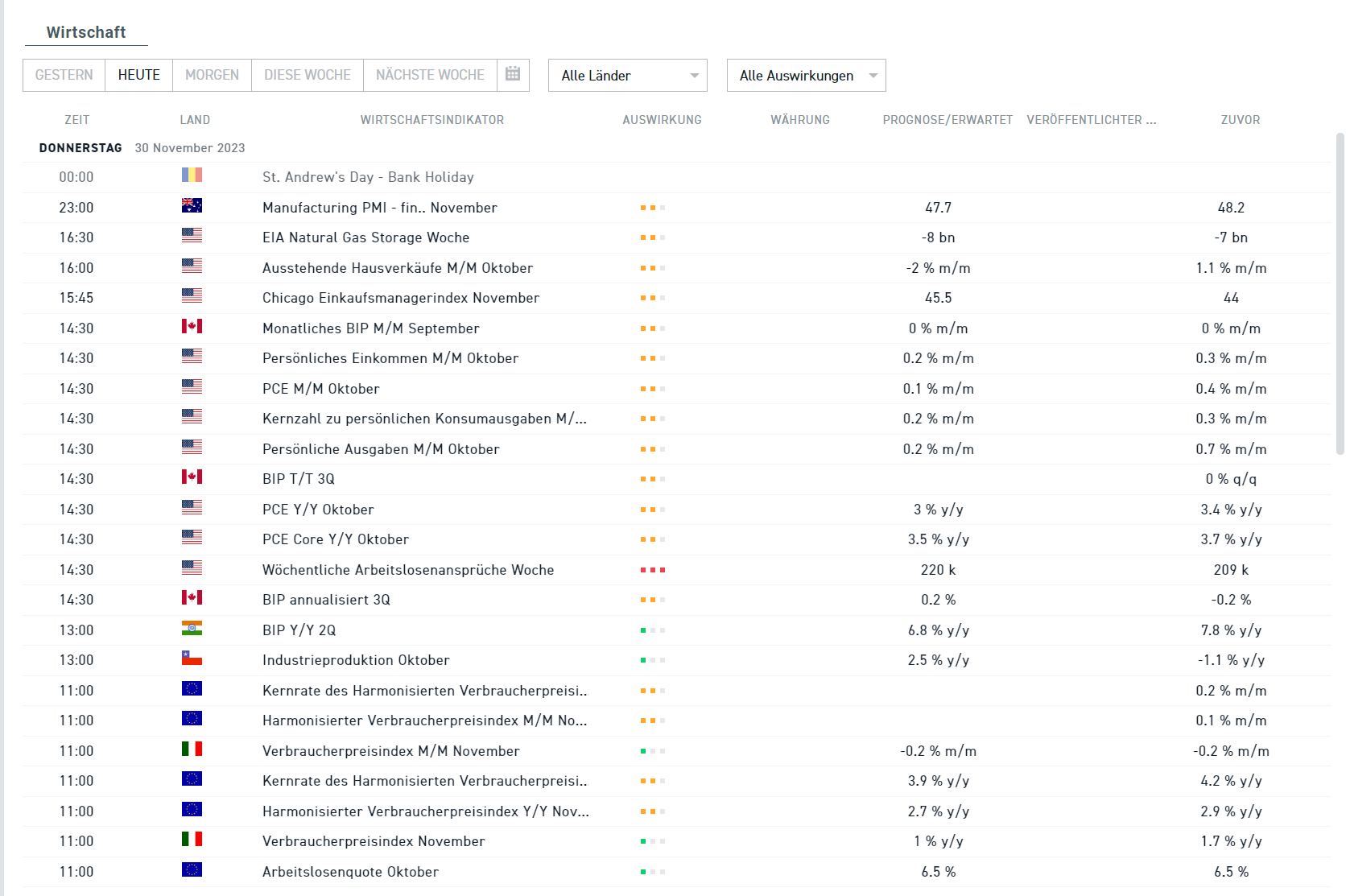Click the AUSWIRKUNG column header
1350x896 pixels.
(663, 120)
